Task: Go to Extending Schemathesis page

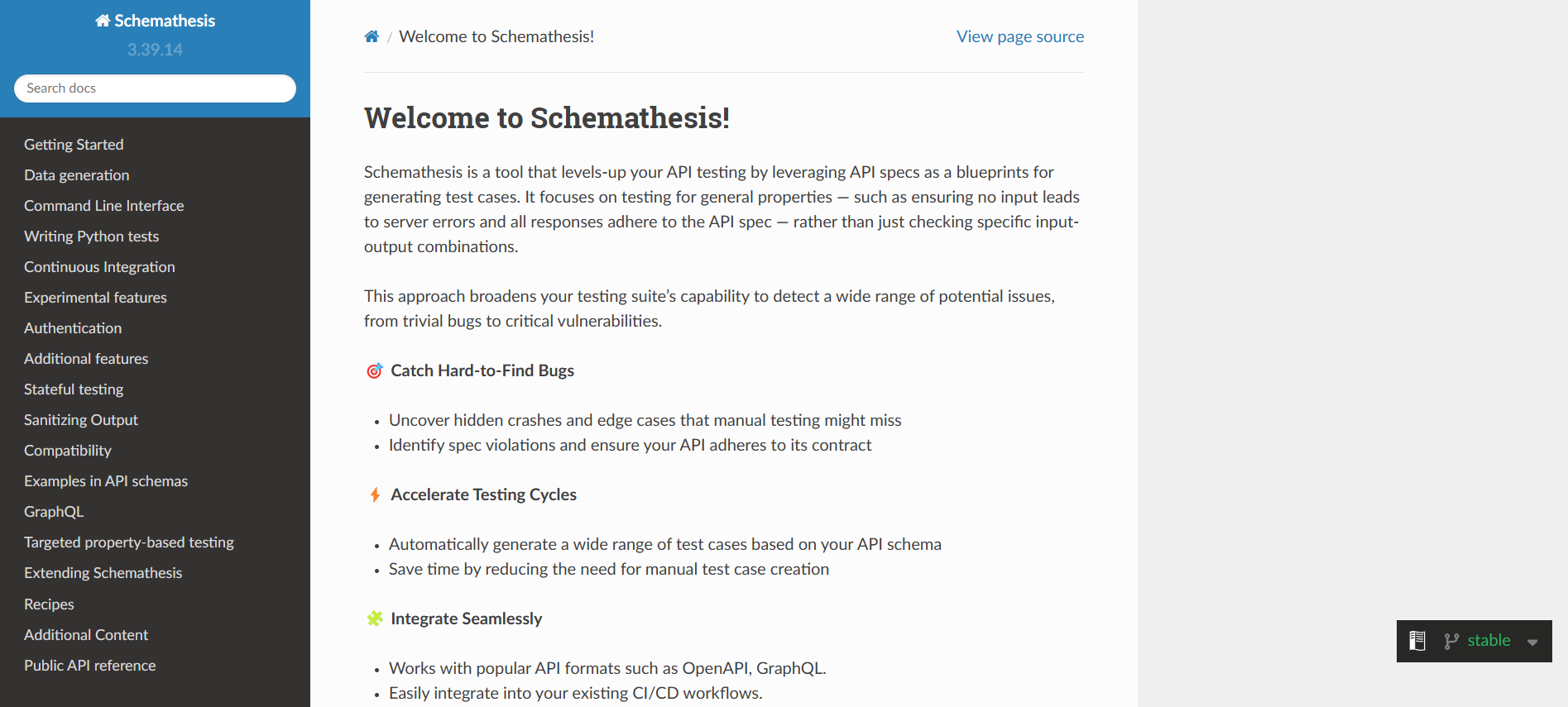Action: click(103, 573)
